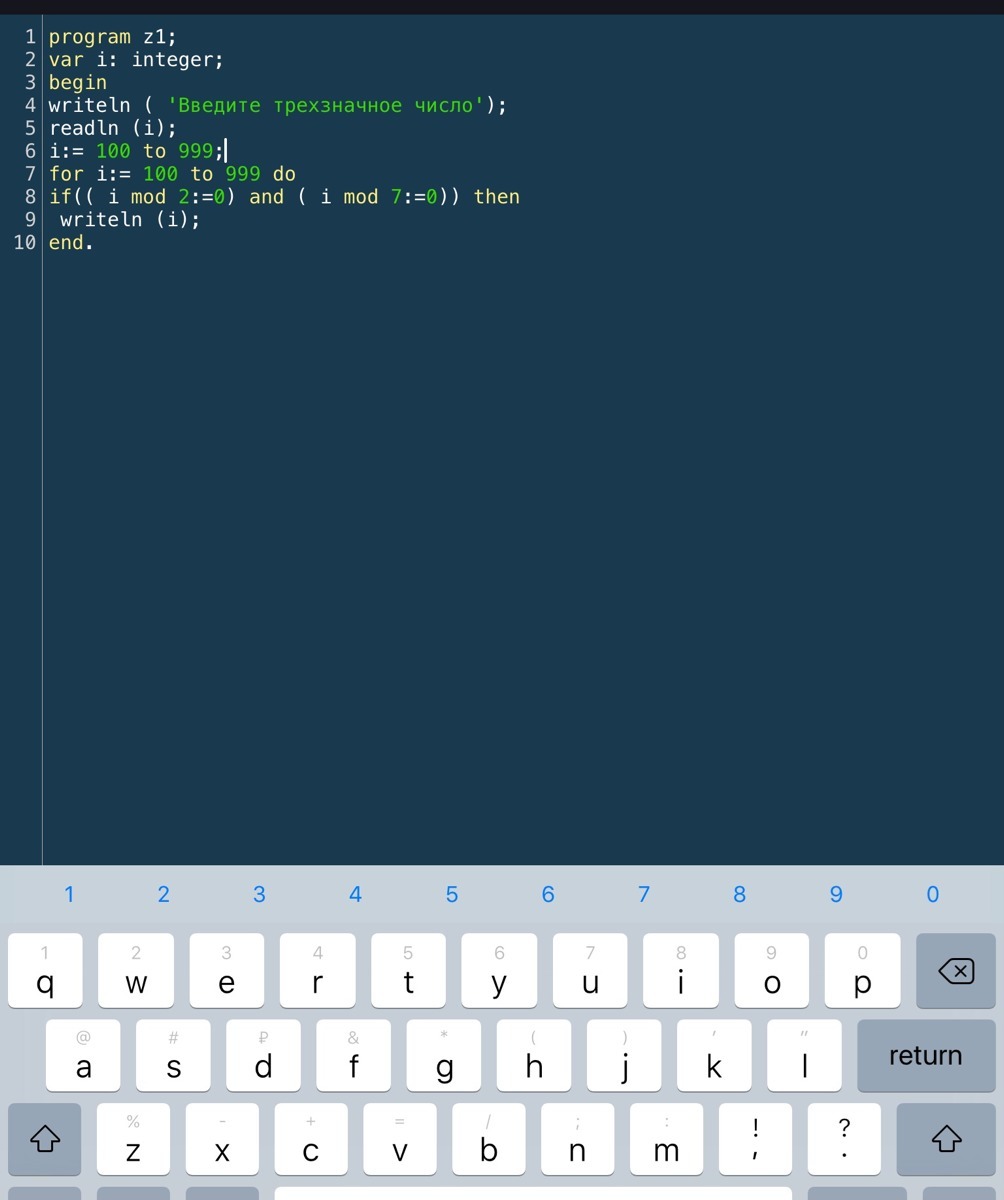The image size is (1004, 1200).
Task: Tap the question mark and period key
Action: (x=844, y=1140)
